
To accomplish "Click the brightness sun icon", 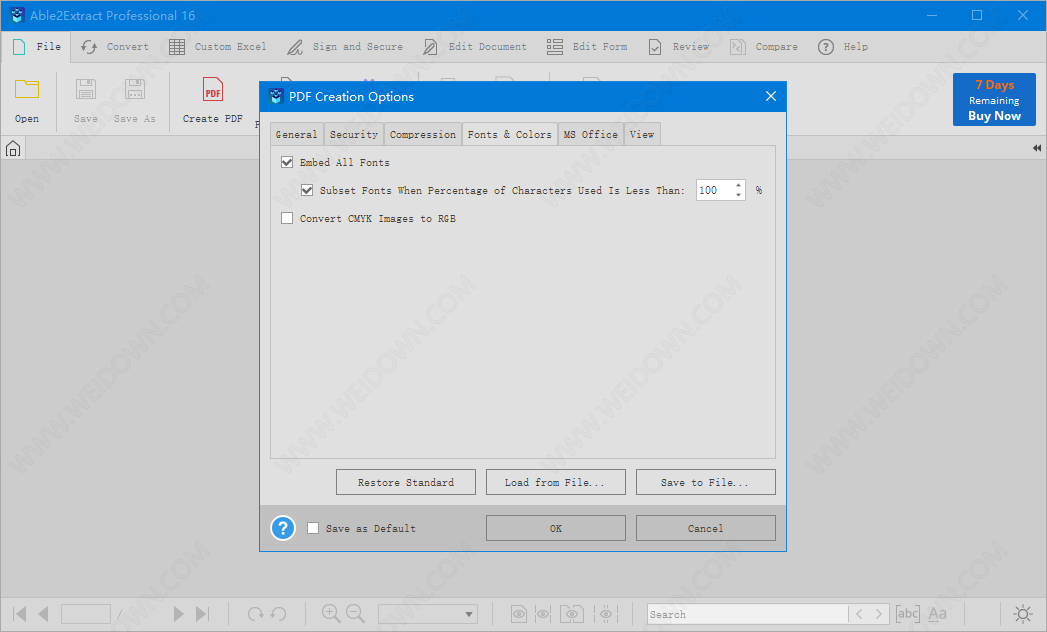I will tap(1023, 613).
